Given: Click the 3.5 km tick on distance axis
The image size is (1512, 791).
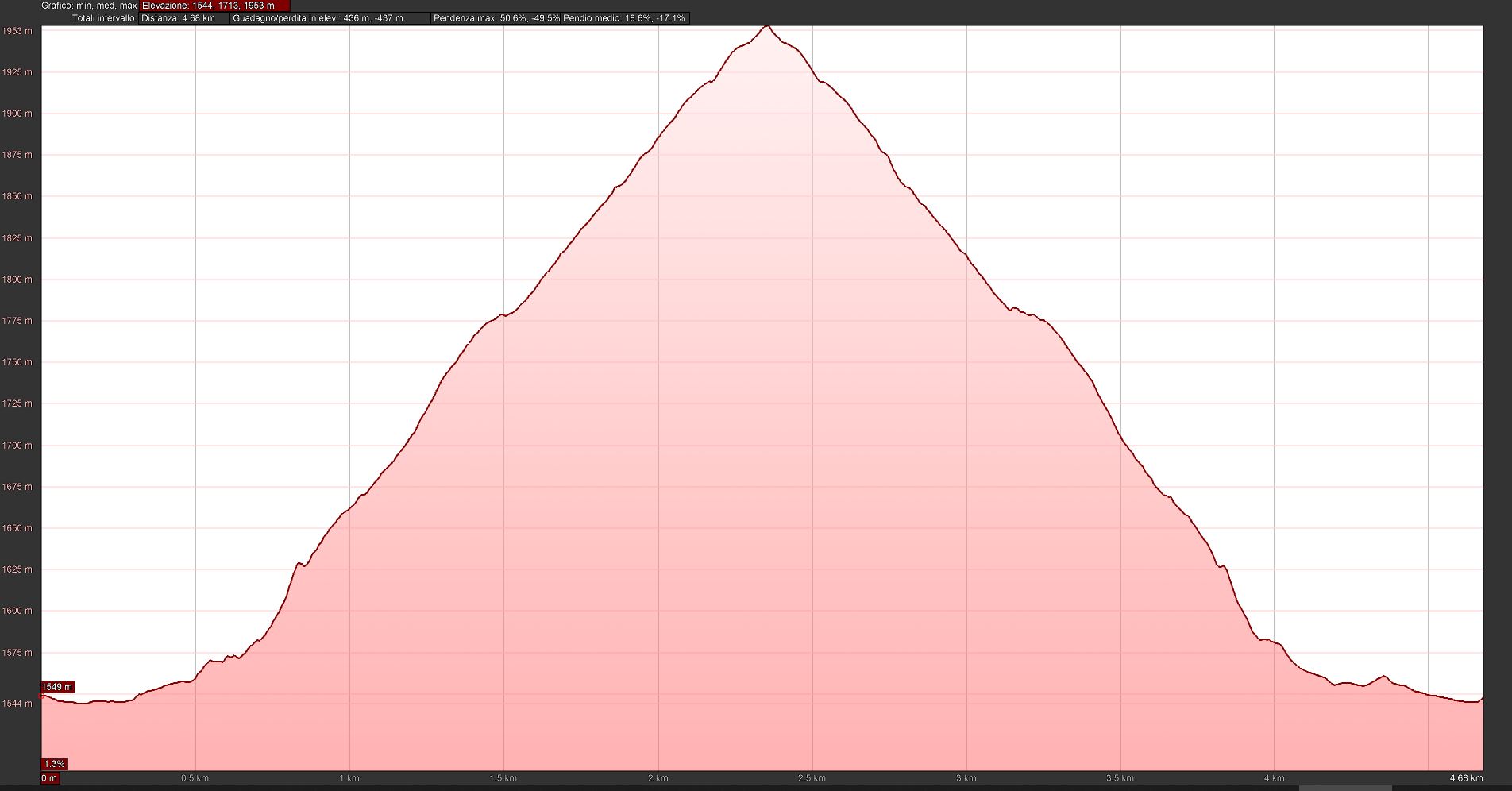Looking at the screenshot, I should [1120, 778].
